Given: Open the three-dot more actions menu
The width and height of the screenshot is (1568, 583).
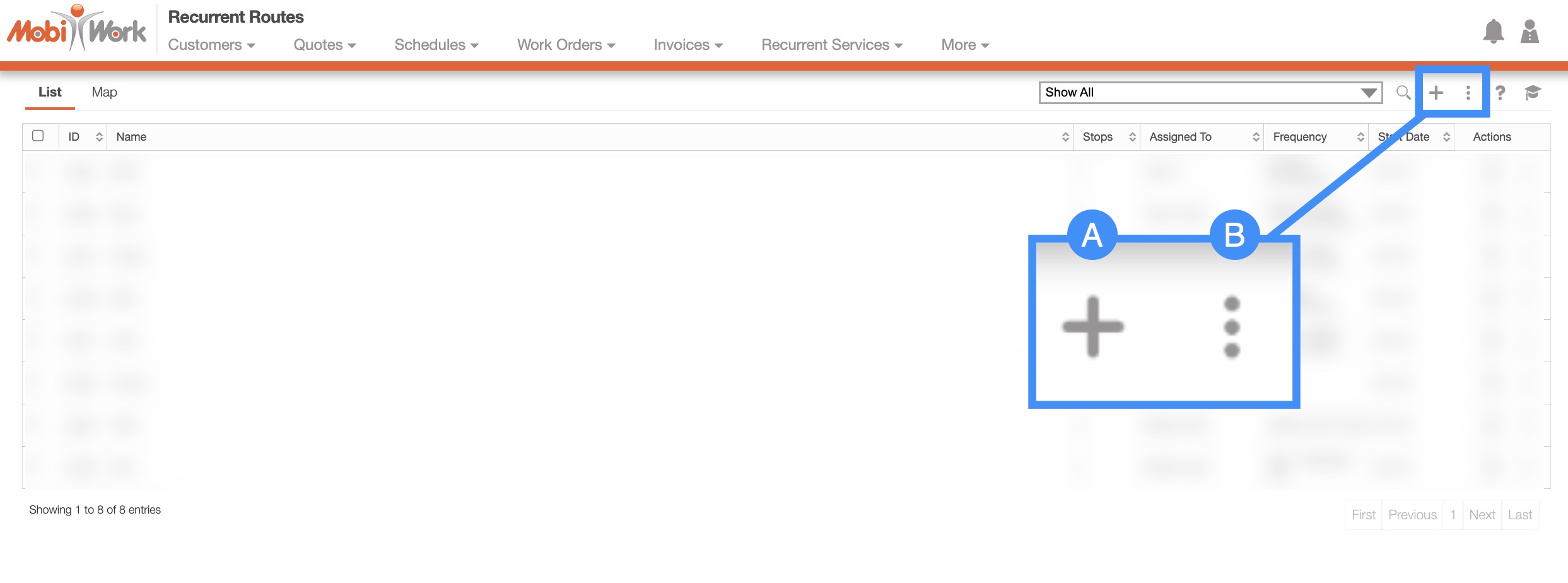Looking at the screenshot, I should pos(1468,93).
